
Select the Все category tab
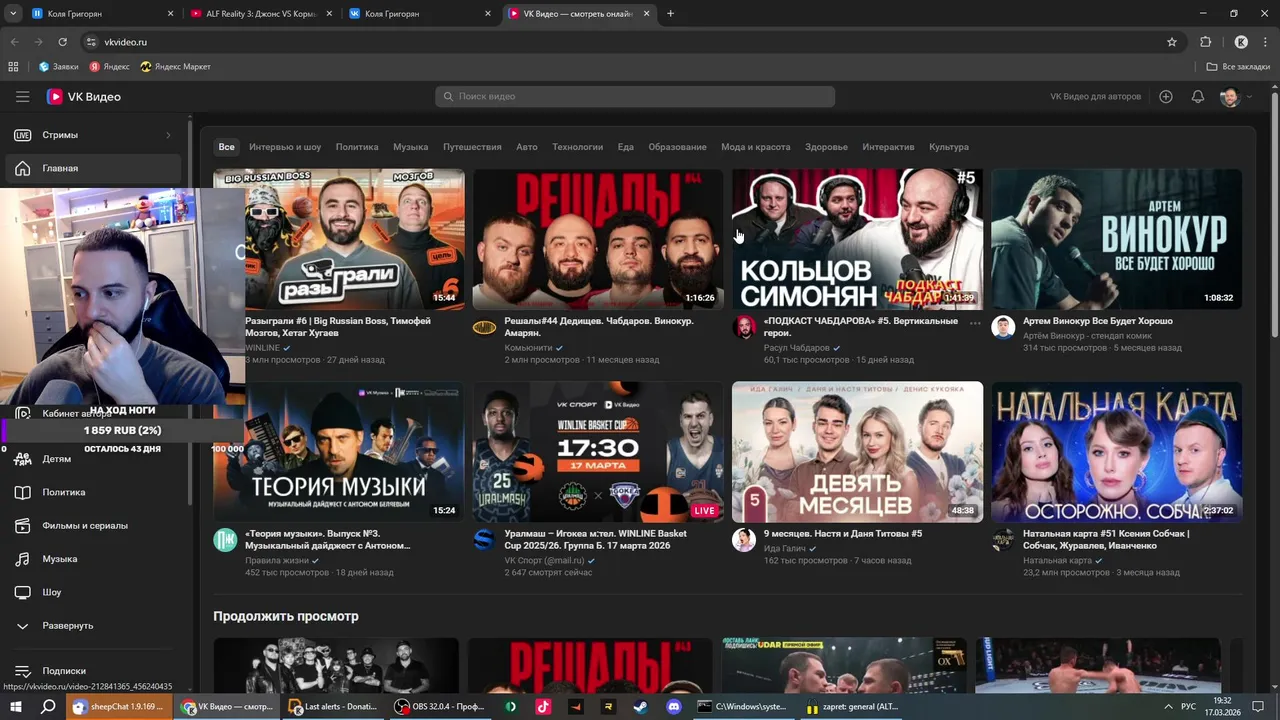click(x=227, y=147)
